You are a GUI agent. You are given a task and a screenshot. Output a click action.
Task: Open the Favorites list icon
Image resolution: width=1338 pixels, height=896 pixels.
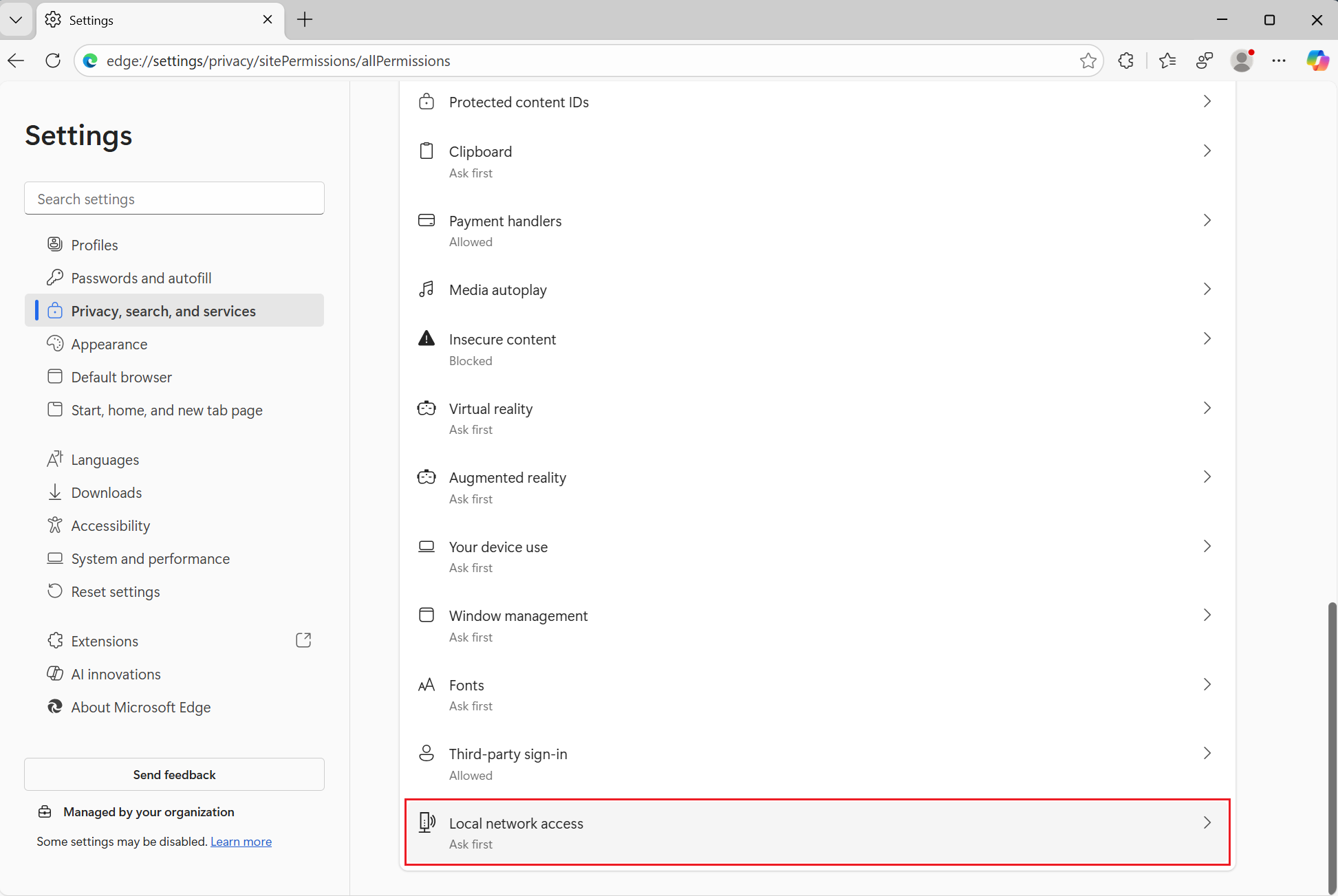pos(1167,61)
